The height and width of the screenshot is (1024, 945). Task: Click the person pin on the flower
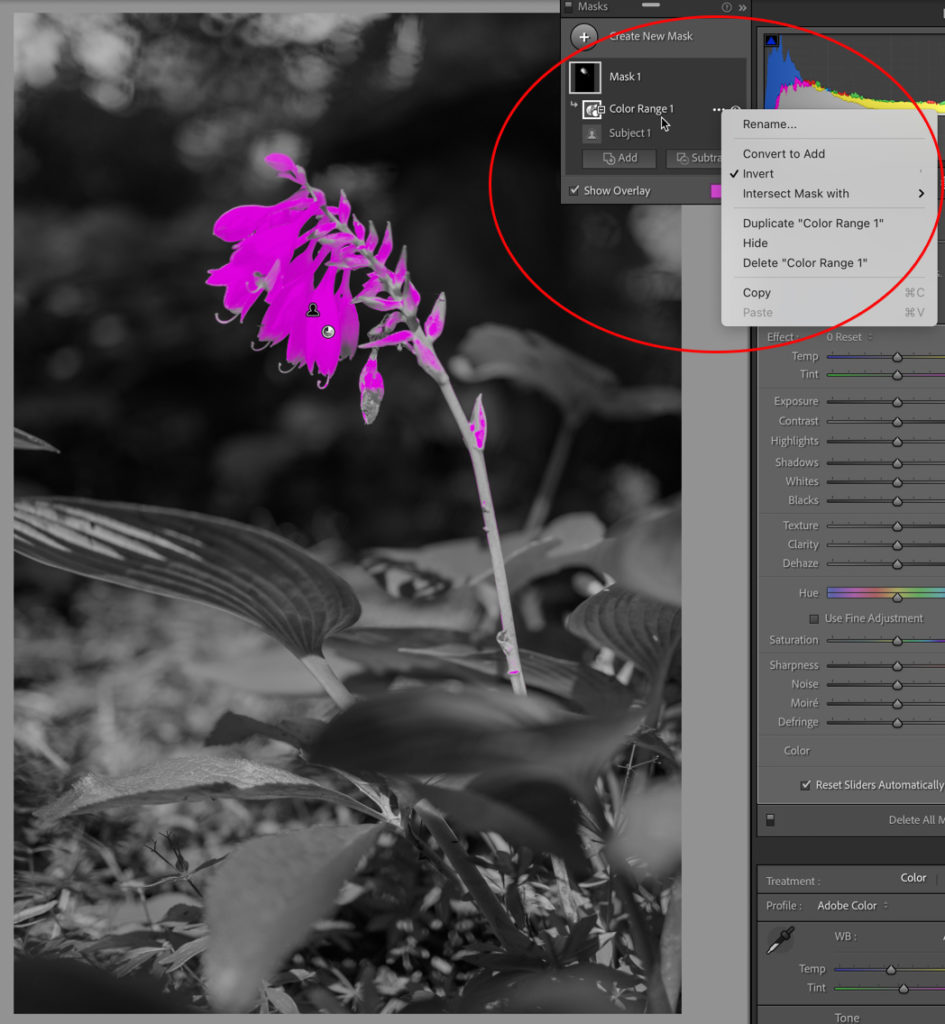click(x=313, y=310)
